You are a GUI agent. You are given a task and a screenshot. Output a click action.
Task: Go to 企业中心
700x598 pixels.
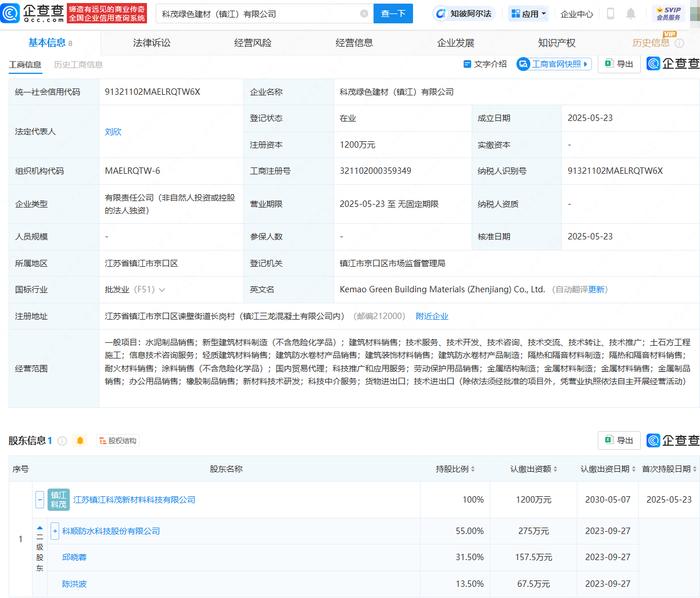[x=576, y=14]
